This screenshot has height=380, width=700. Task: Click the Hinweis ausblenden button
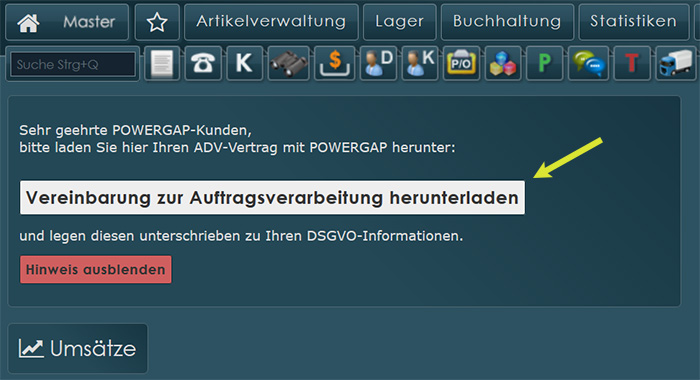(x=96, y=269)
